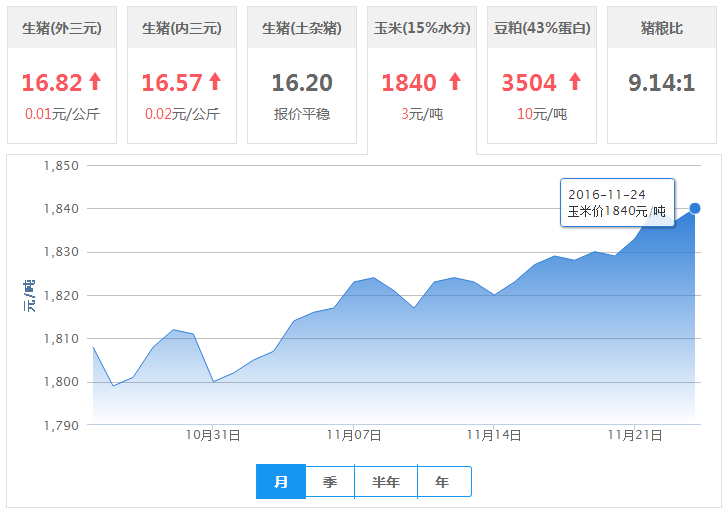
Task: Click the 0.01元/公斤 change text
Action: (x=62, y=114)
